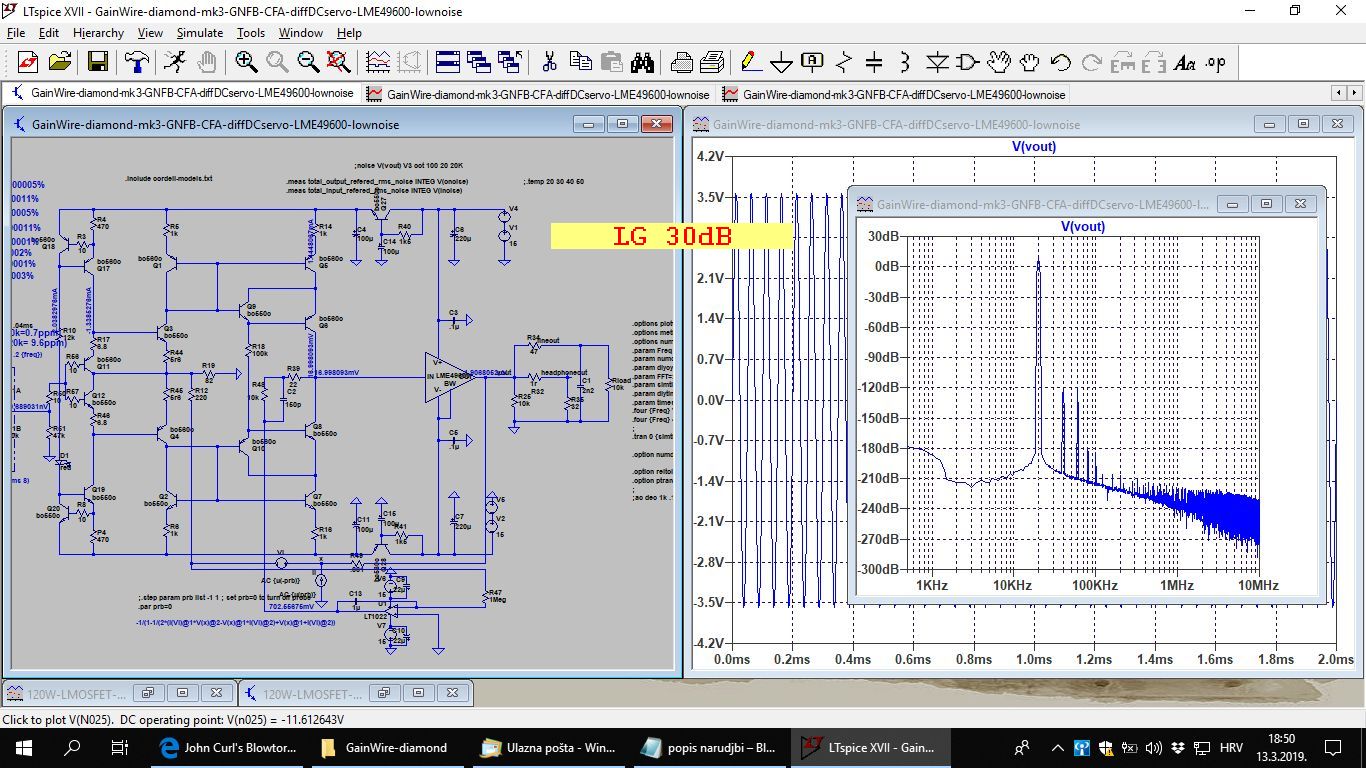The image size is (1366, 768).
Task: Place a Ground symbol
Action: tap(781, 62)
